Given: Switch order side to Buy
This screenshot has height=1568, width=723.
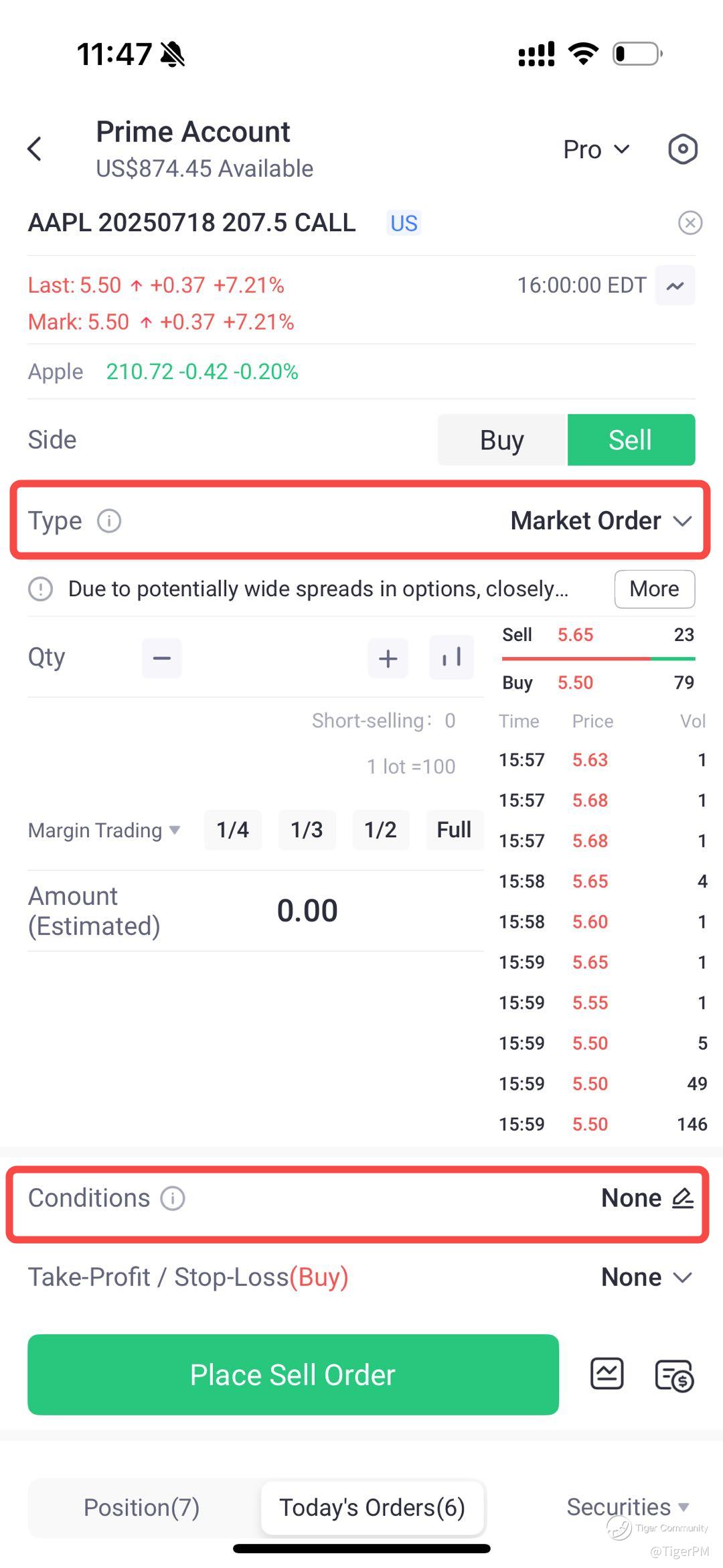Looking at the screenshot, I should click(x=502, y=440).
